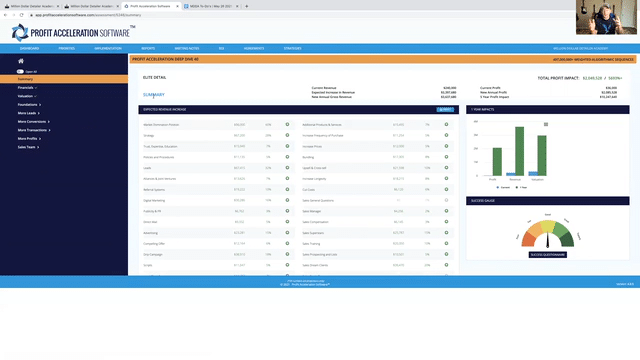640x360 pixels.
Task: Click the green icon for Sales Compensation
Action: pyautogui.click(x=447, y=222)
